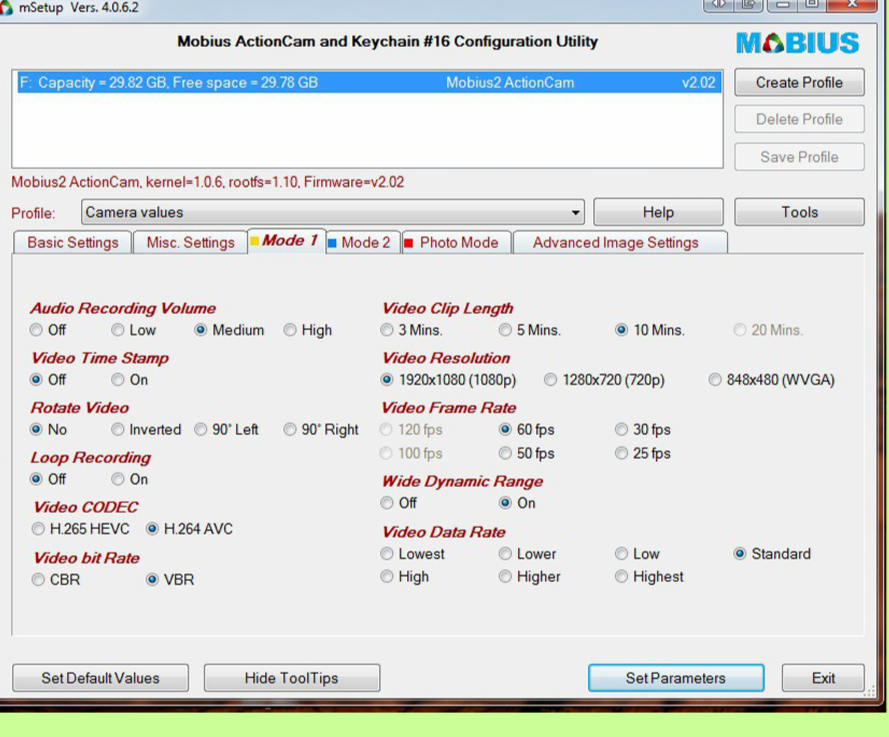Viewport: 889px width, 737px height.
Task: Turn Wide Dynamic Range Off
Action: pyautogui.click(x=388, y=503)
